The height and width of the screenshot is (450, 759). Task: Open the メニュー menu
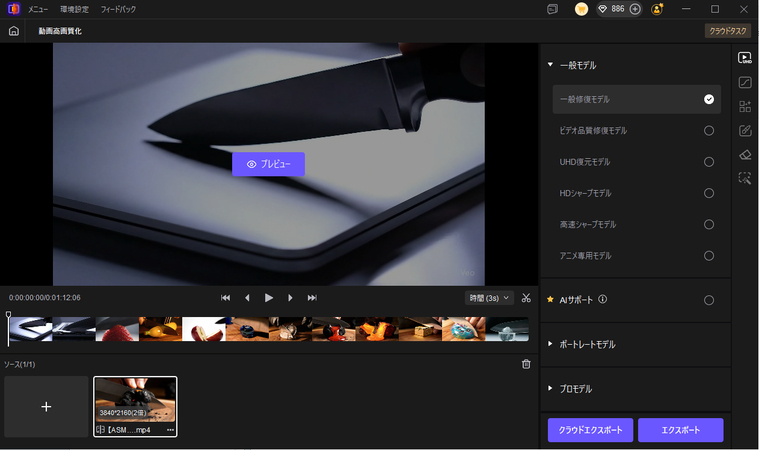point(38,9)
